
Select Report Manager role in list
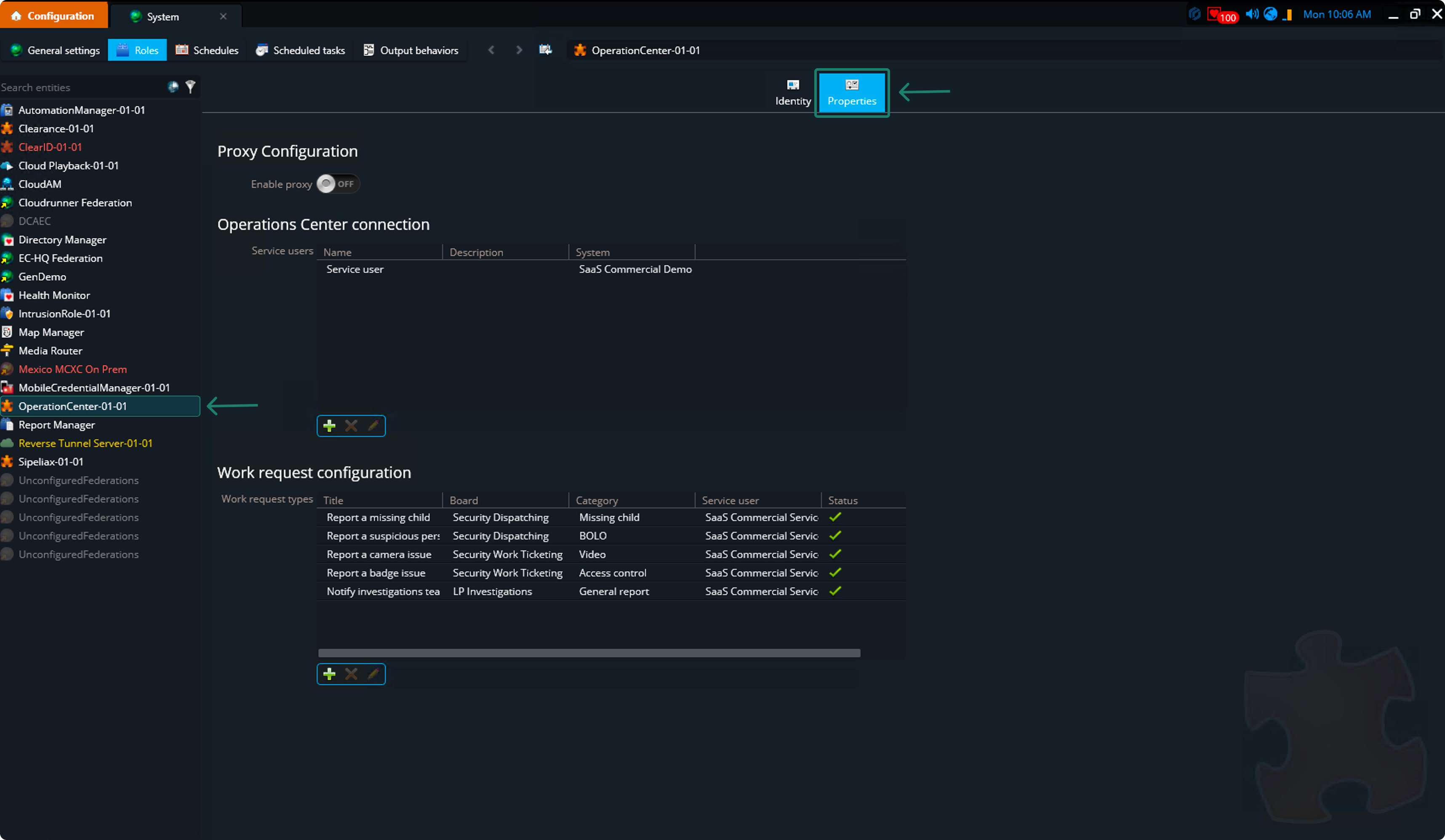[56, 425]
